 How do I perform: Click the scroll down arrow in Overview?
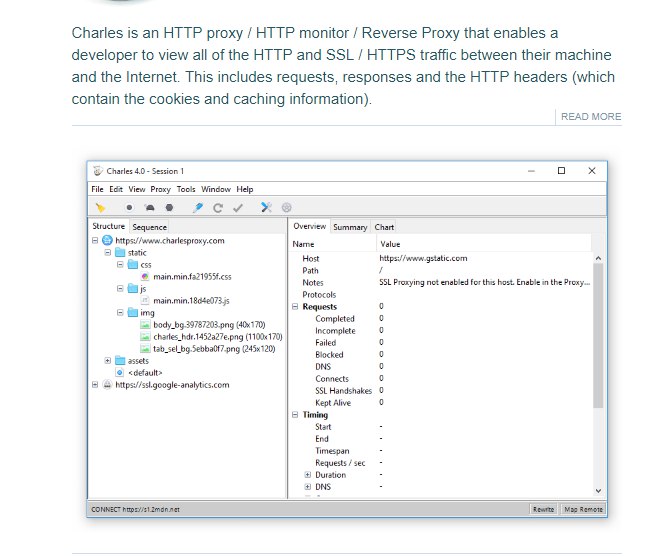click(x=598, y=490)
